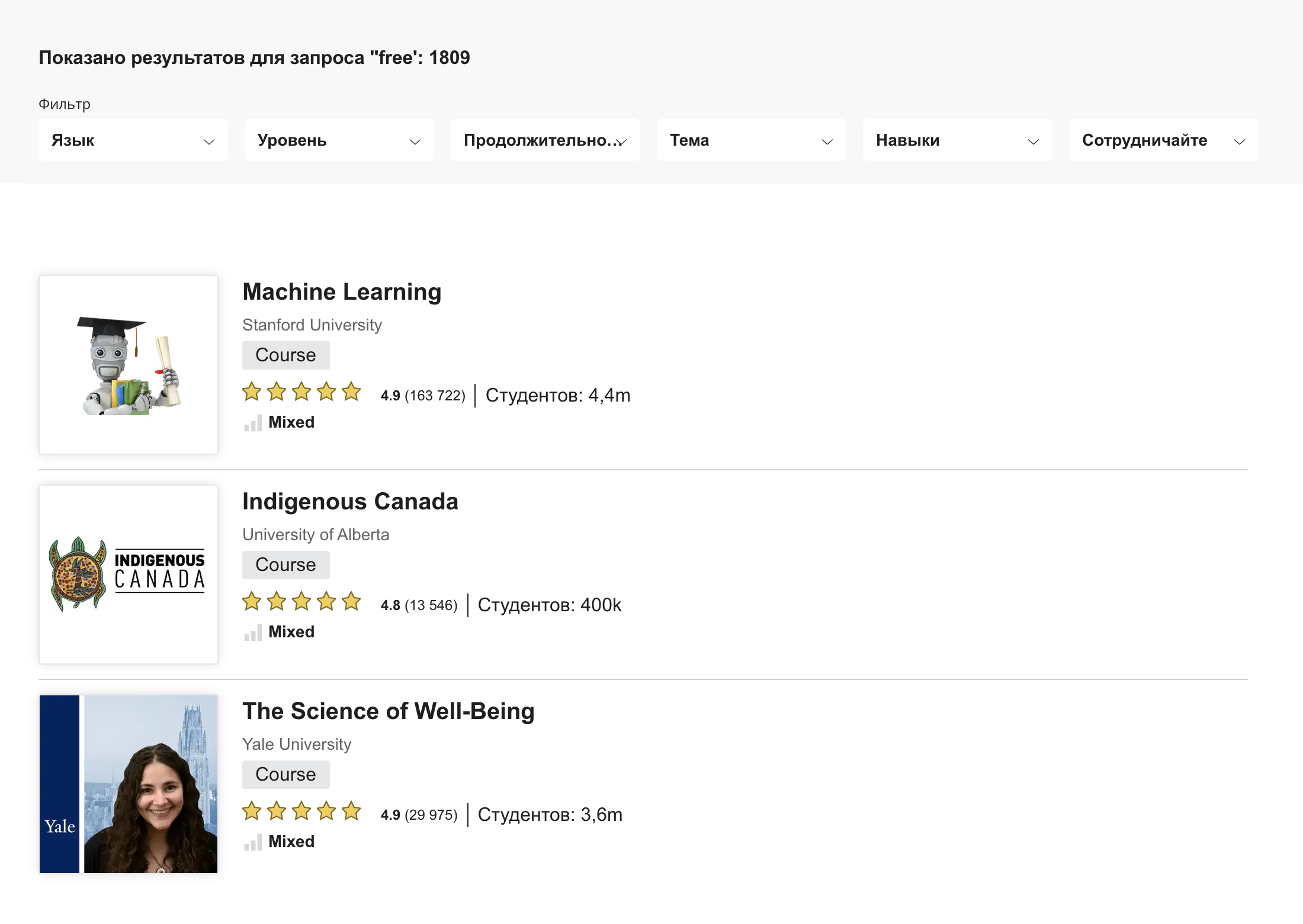Viewport: 1303px width, 924px height.
Task: Click the 4.9 (29 975) rating text
Action: tap(419, 815)
